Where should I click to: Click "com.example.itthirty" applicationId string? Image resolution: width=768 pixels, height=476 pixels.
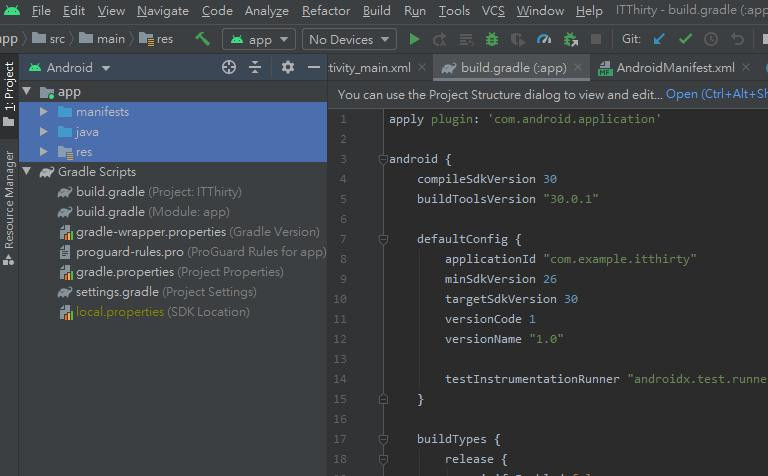coord(620,259)
